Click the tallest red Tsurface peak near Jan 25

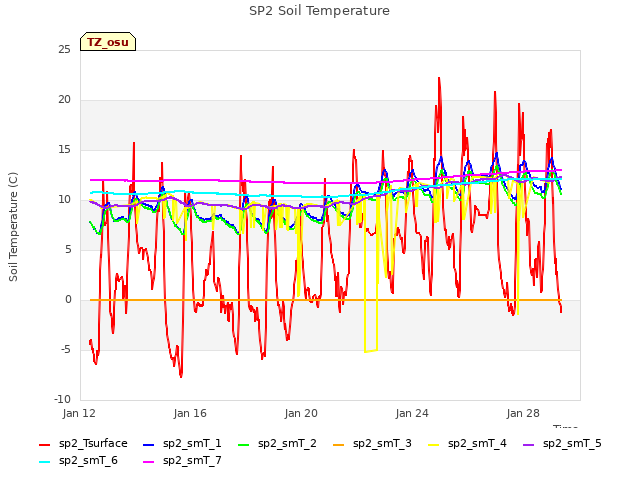coord(439,78)
